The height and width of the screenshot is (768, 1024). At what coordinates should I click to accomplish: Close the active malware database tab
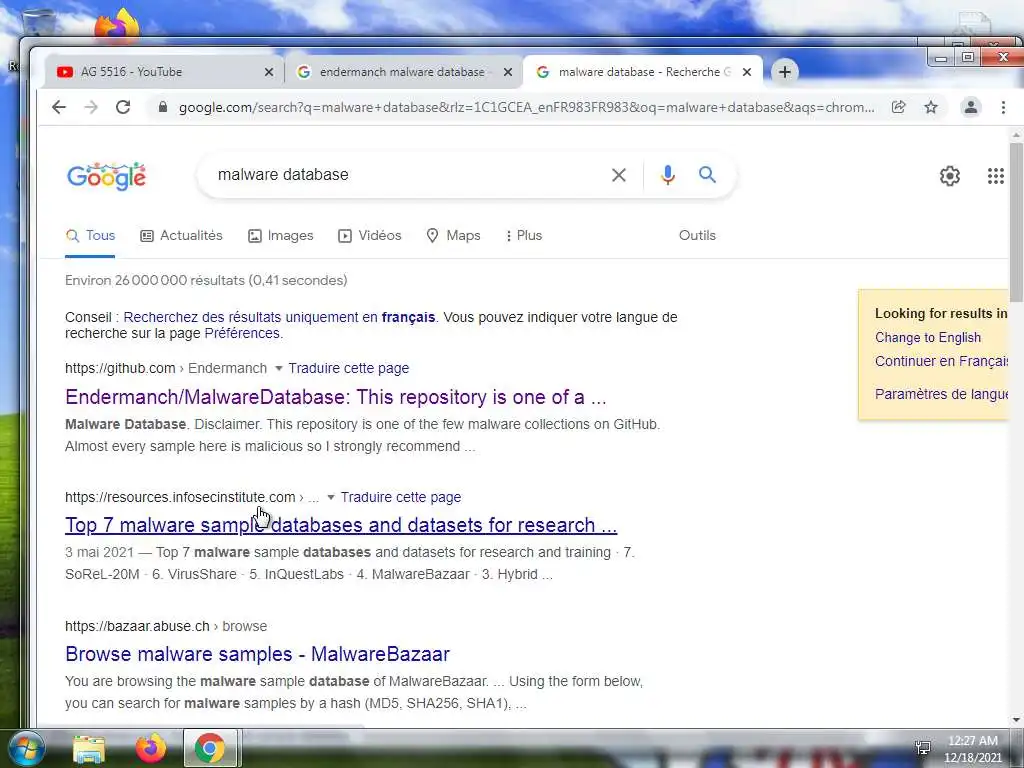[x=746, y=72]
